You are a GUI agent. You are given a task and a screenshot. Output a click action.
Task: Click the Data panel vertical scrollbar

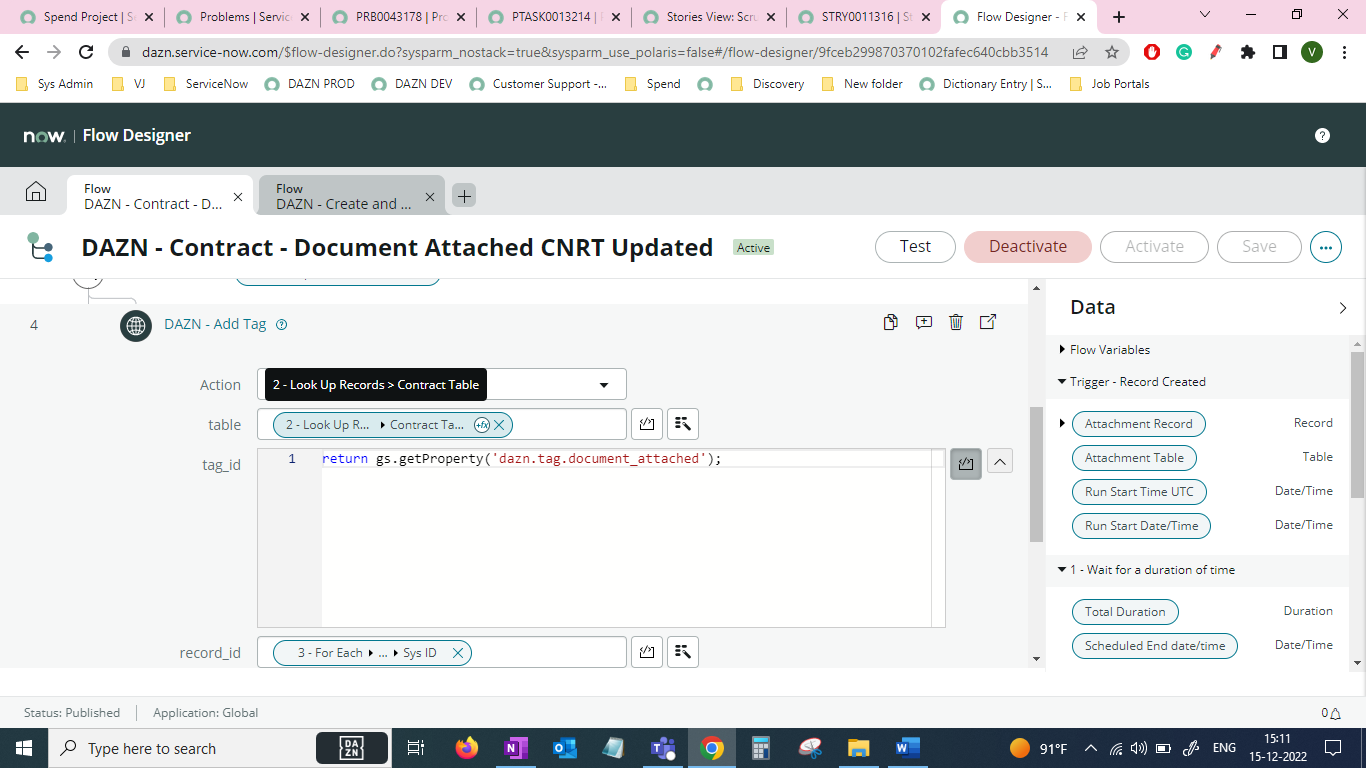1357,425
